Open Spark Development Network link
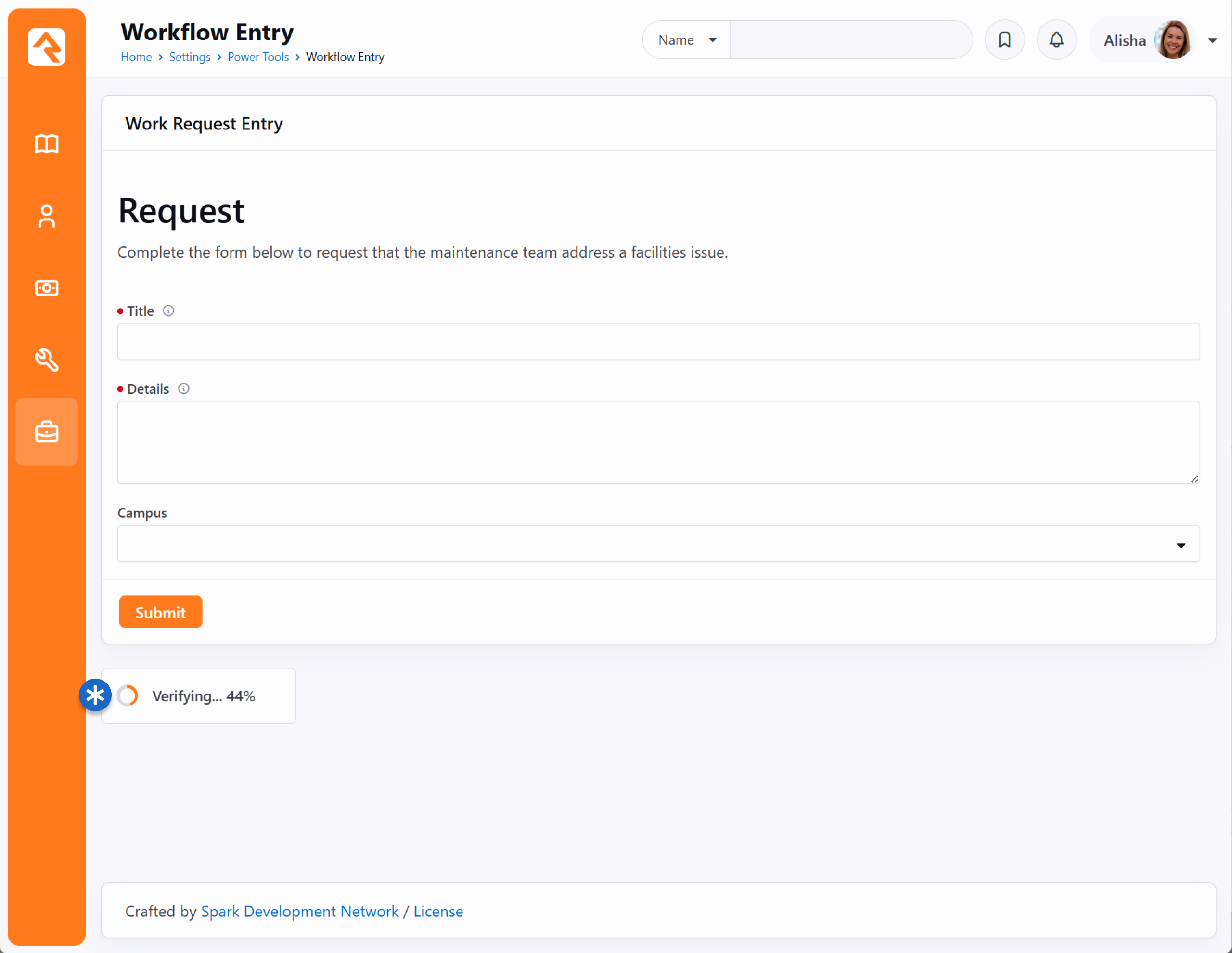Image resolution: width=1232 pixels, height=953 pixels. [299, 911]
